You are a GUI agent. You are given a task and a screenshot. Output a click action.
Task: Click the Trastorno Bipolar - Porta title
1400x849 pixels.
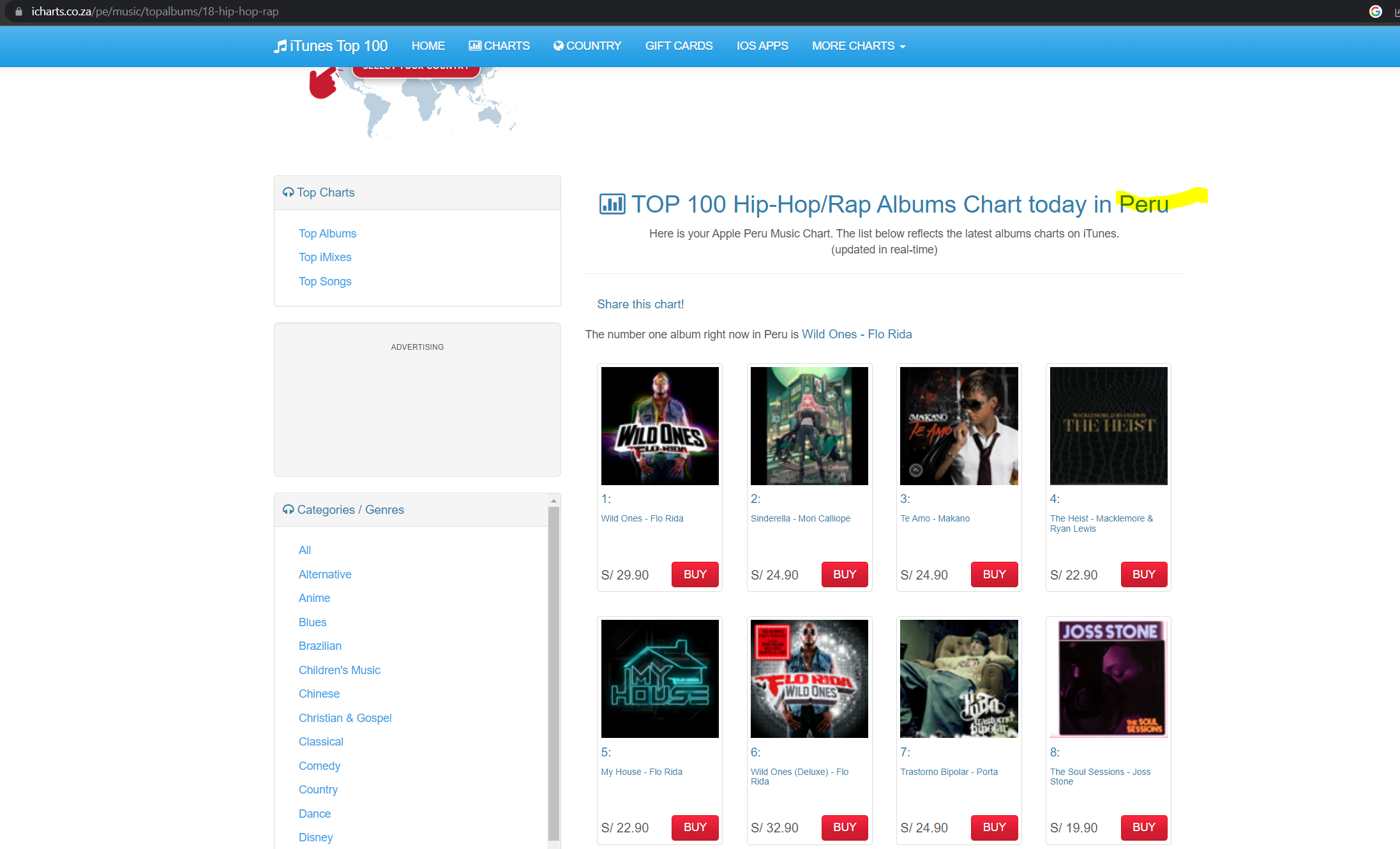pyautogui.click(x=949, y=772)
